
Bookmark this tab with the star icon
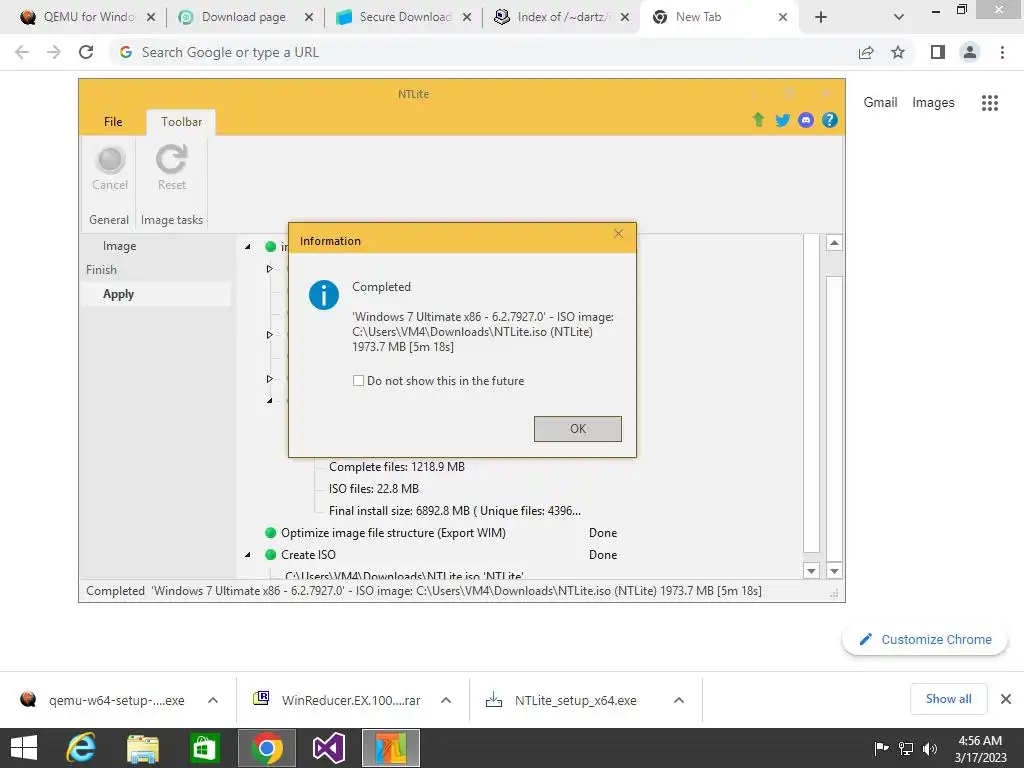coord(898,52)
